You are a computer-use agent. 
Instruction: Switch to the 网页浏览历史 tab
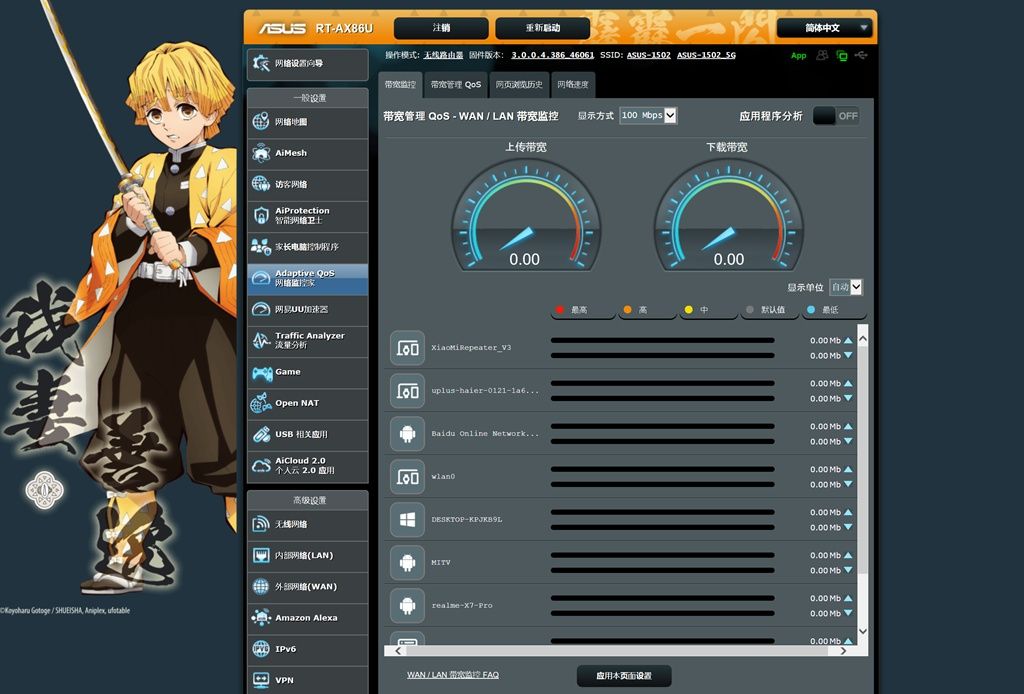click(x=519, y=85)
